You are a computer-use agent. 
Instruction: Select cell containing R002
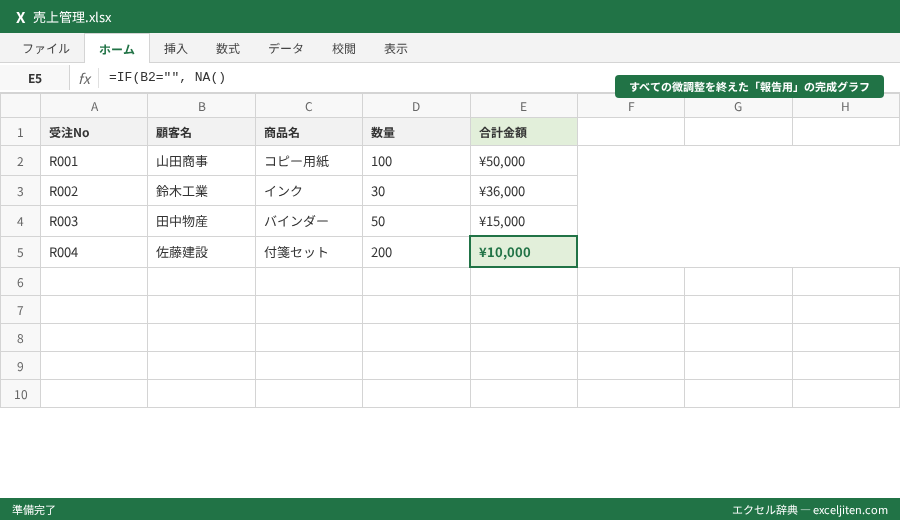pos(94,191)
